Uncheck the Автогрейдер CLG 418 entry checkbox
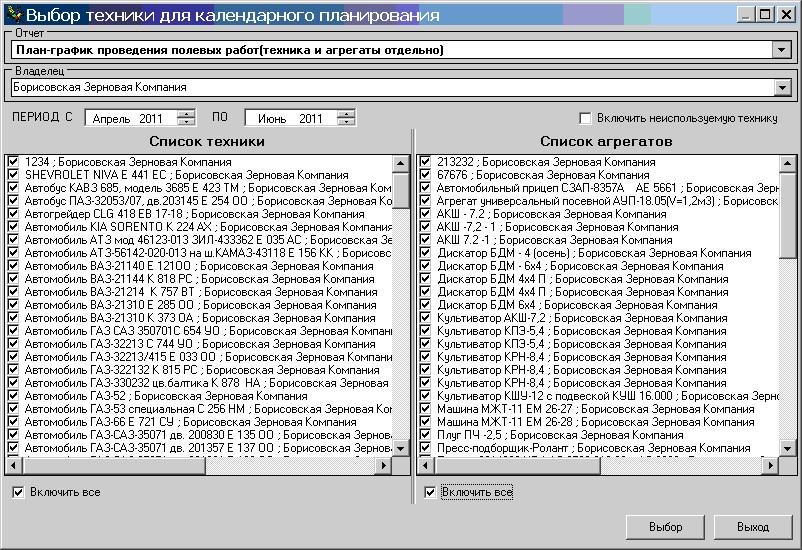 (x=13, y=213)
